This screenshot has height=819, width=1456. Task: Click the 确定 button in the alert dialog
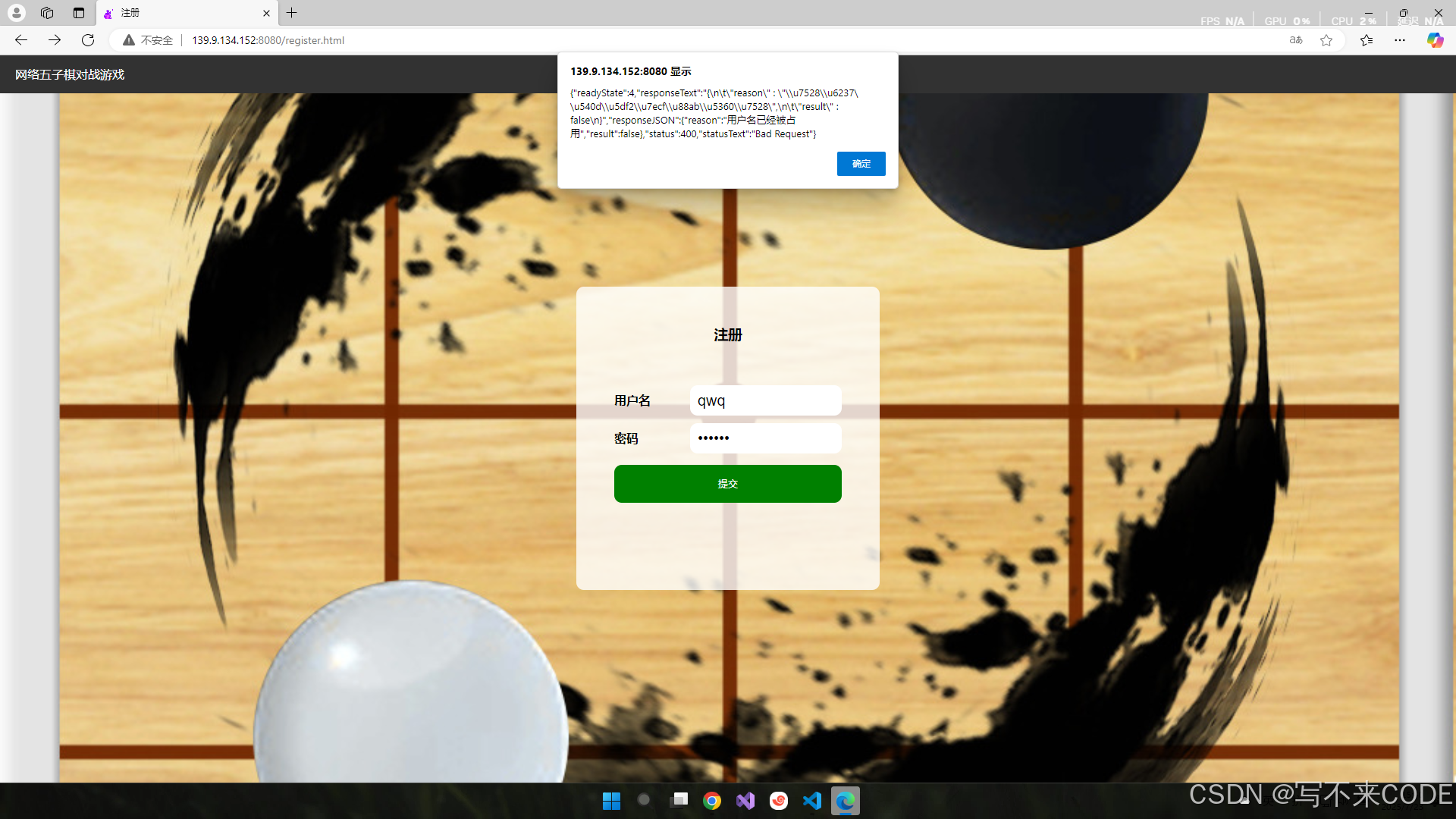tap(861, 164)
